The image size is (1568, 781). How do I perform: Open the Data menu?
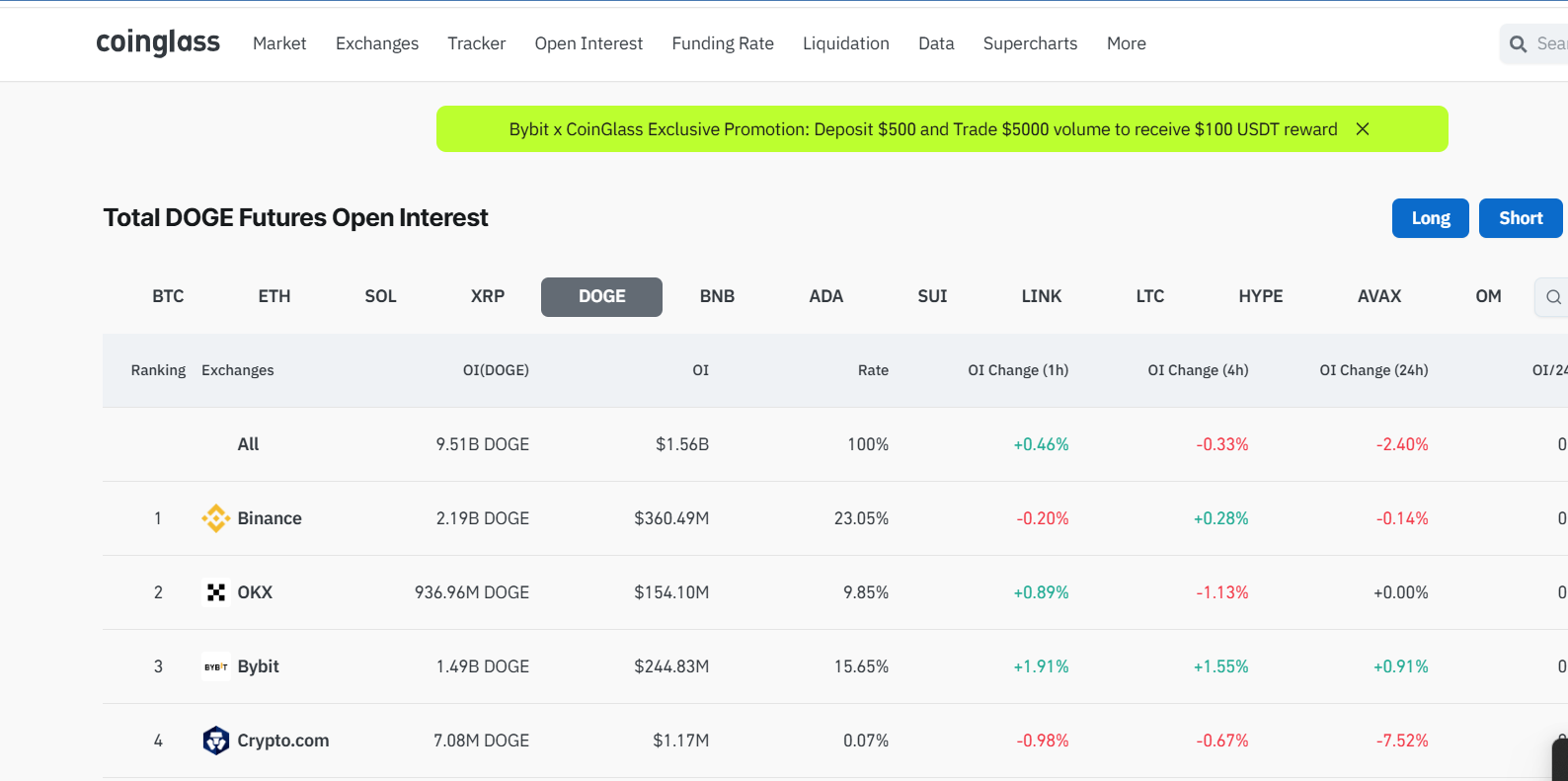[x=936, y=43]
